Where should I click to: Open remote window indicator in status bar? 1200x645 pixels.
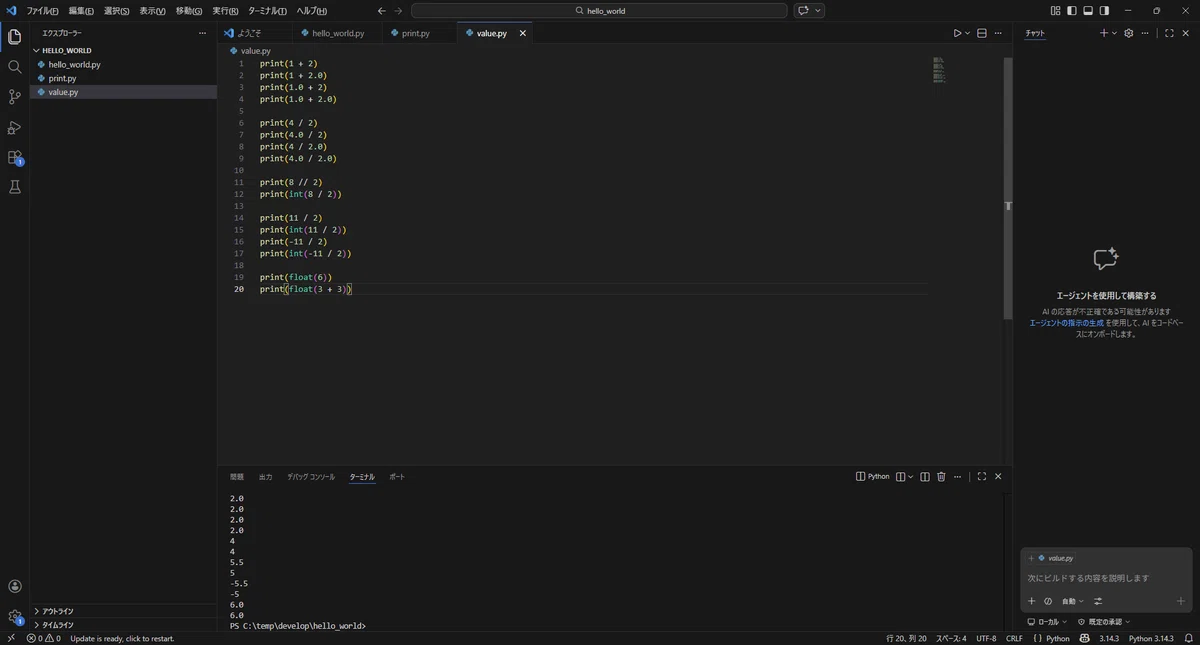(x=10, y=638)
